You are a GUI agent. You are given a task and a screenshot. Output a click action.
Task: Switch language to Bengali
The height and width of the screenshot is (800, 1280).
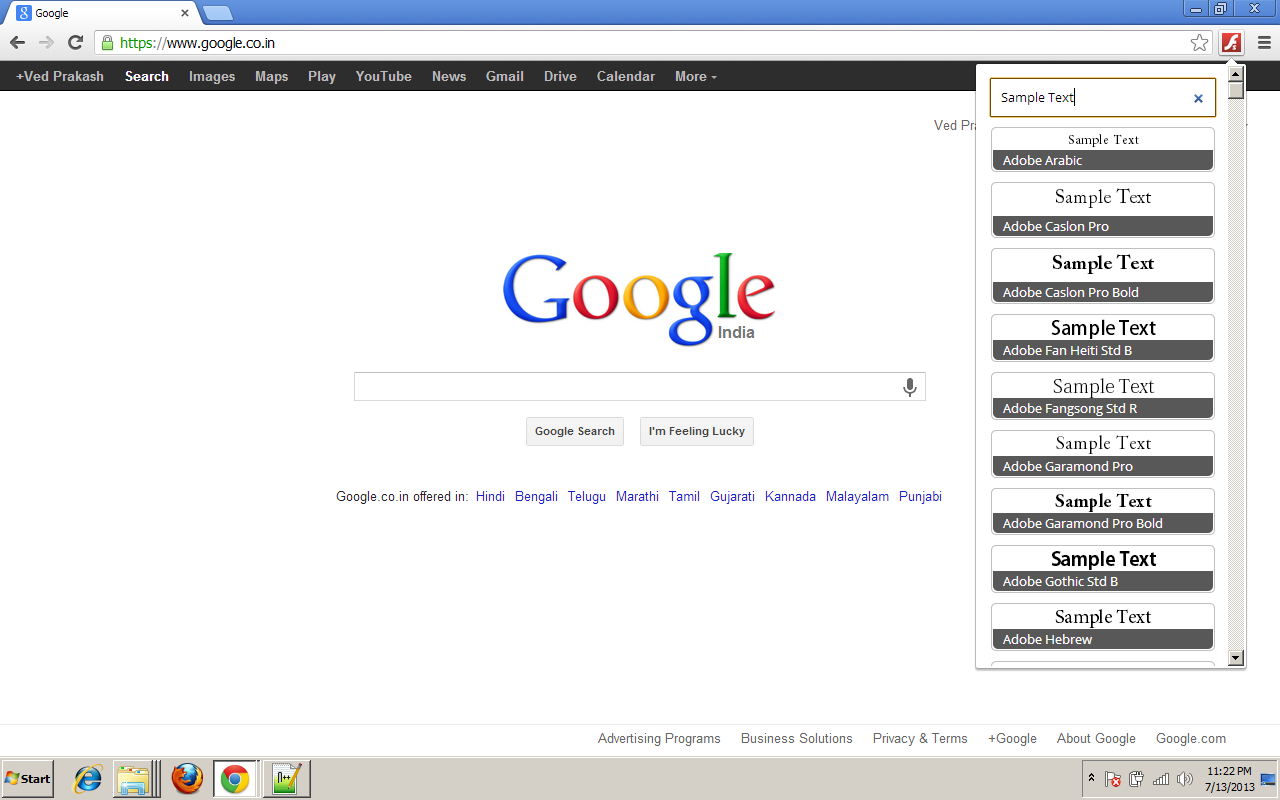[536, 496]
